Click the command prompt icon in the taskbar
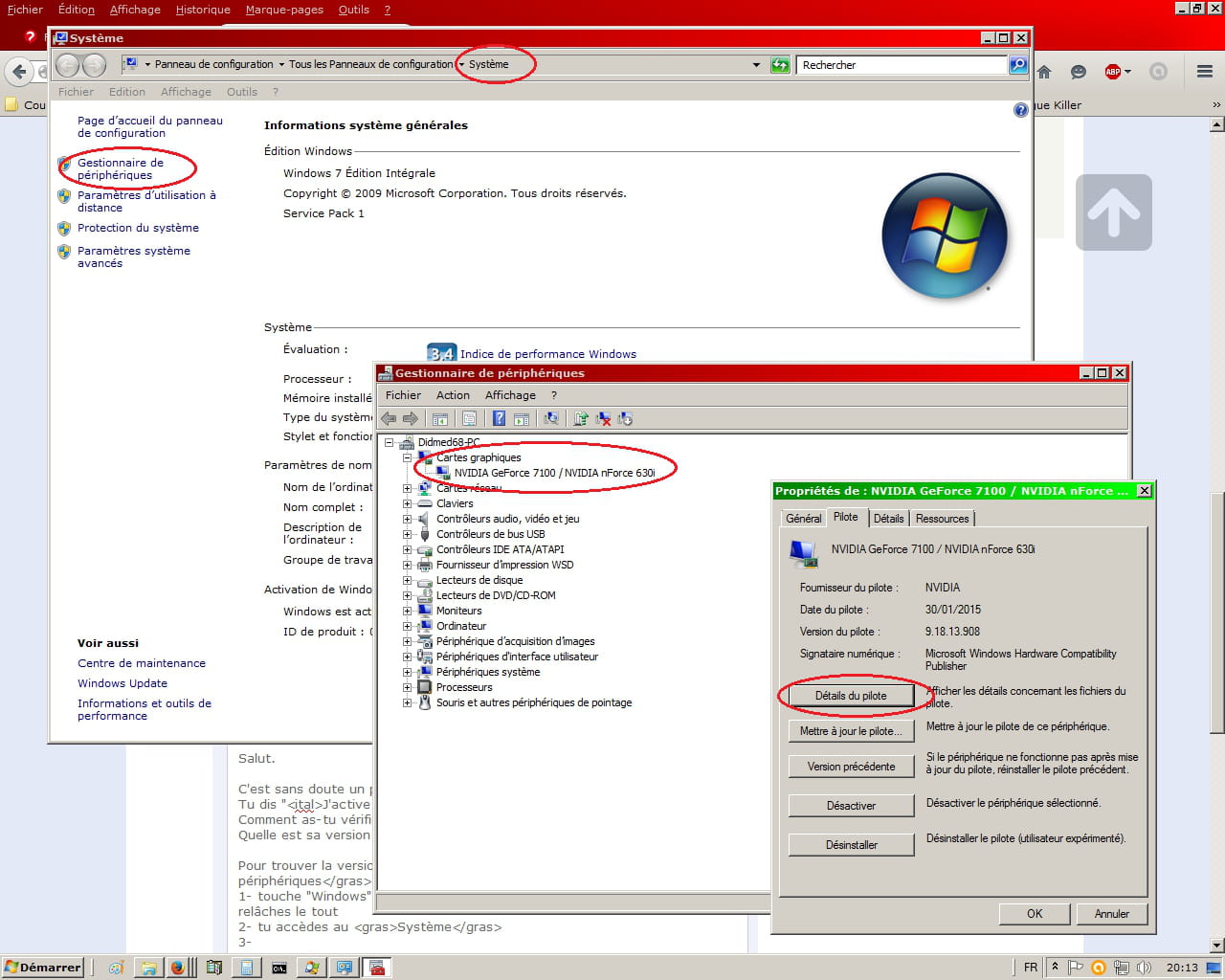Screen dimensions: 1225x980 pyautogui.click(x=278, y=968)
